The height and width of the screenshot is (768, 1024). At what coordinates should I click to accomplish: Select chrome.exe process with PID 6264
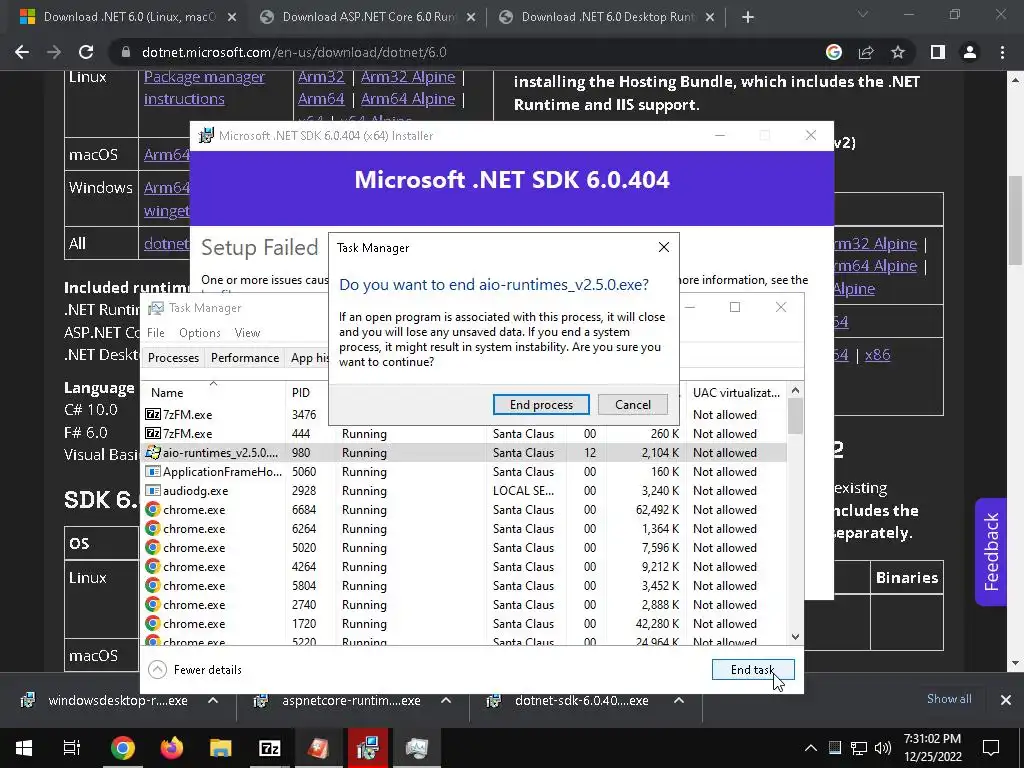464,528
